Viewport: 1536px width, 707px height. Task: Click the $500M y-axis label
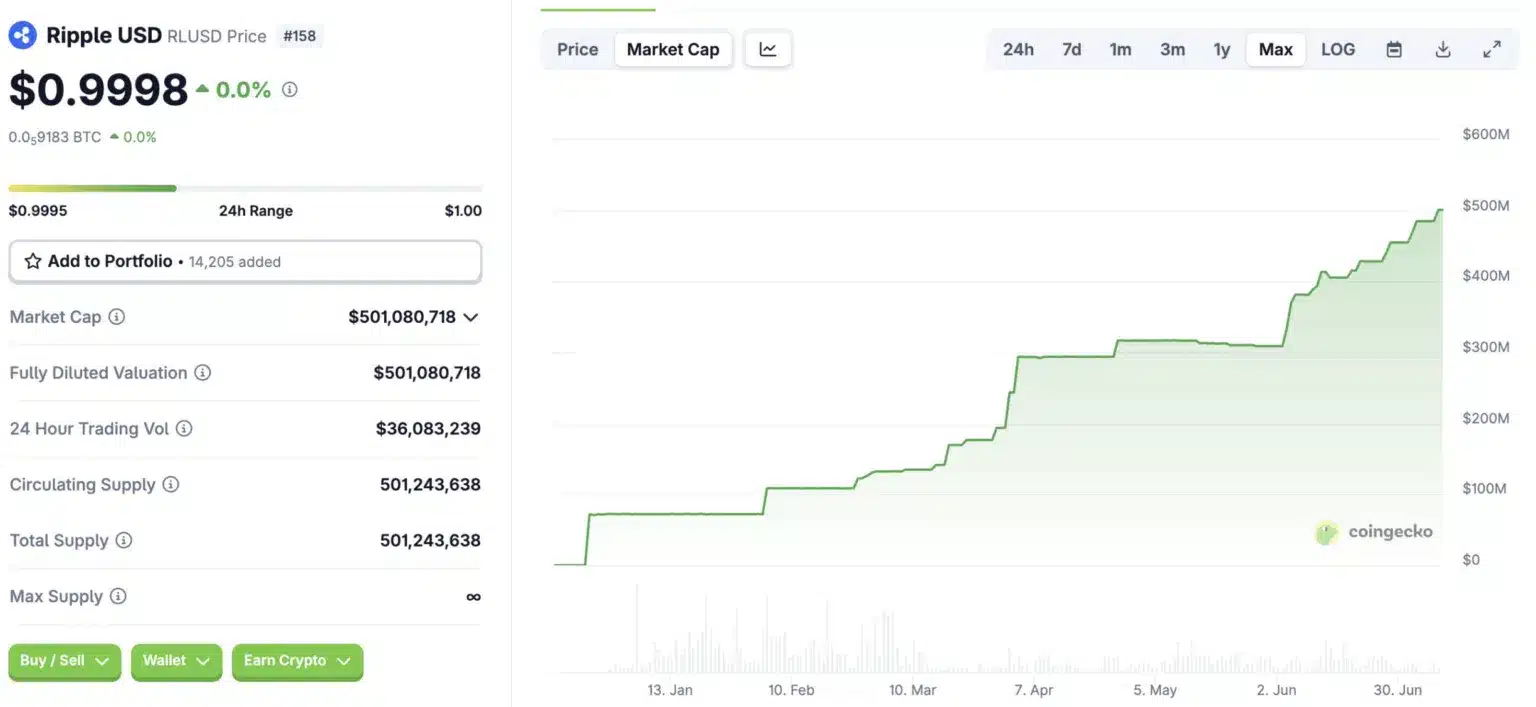point(1485,205)
